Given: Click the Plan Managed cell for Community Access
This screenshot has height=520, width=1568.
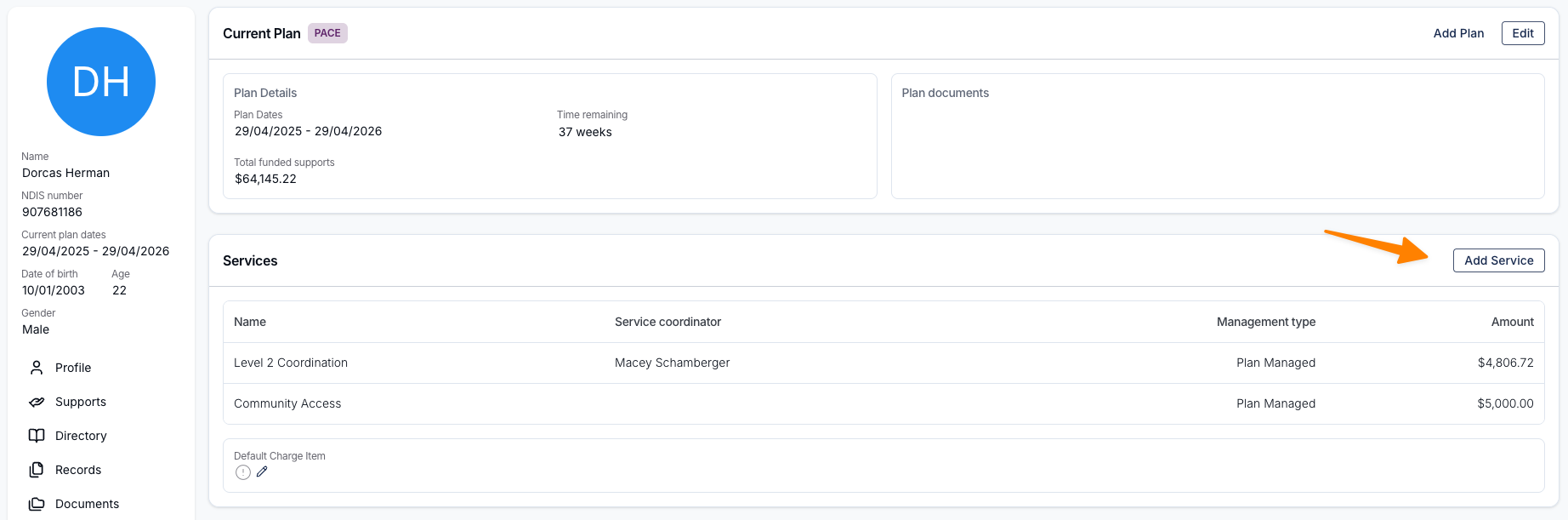Looking at the screenshot, I should point(1275,403).
